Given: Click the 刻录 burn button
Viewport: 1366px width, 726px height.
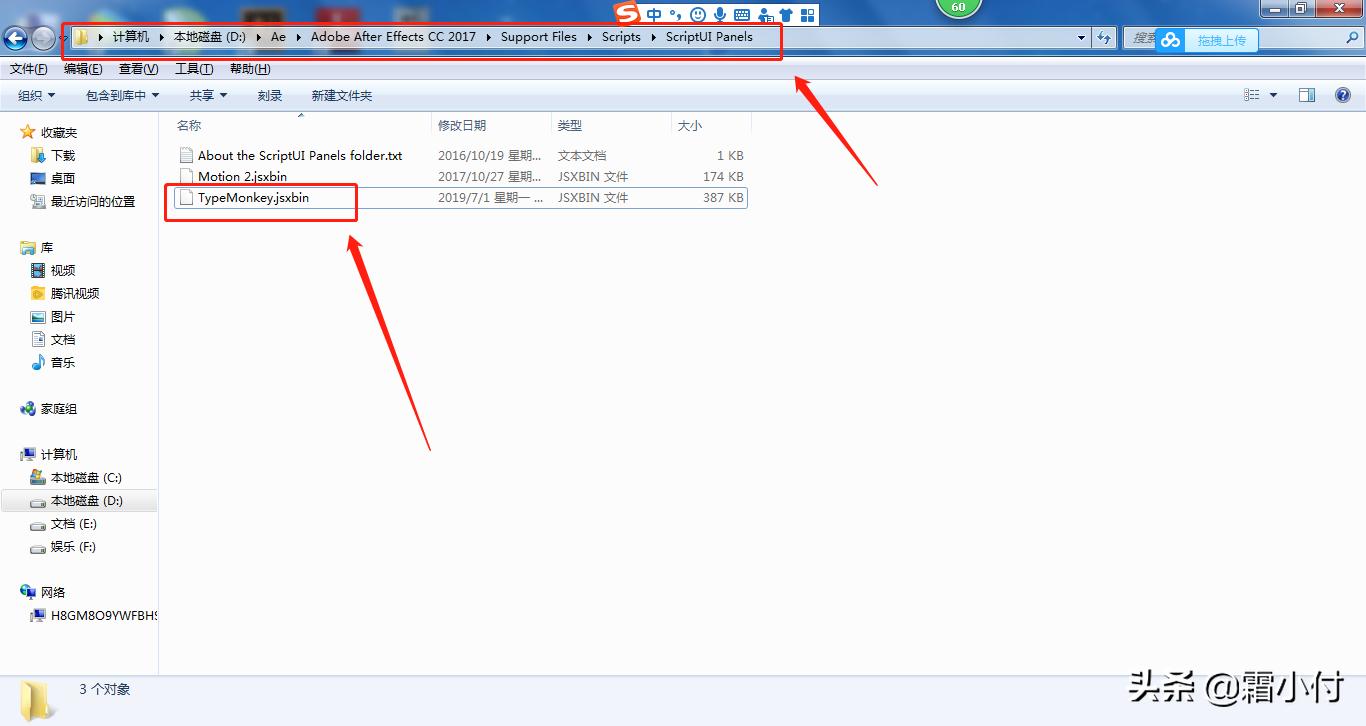Looking at the screenshot, I should coord(270,96).
